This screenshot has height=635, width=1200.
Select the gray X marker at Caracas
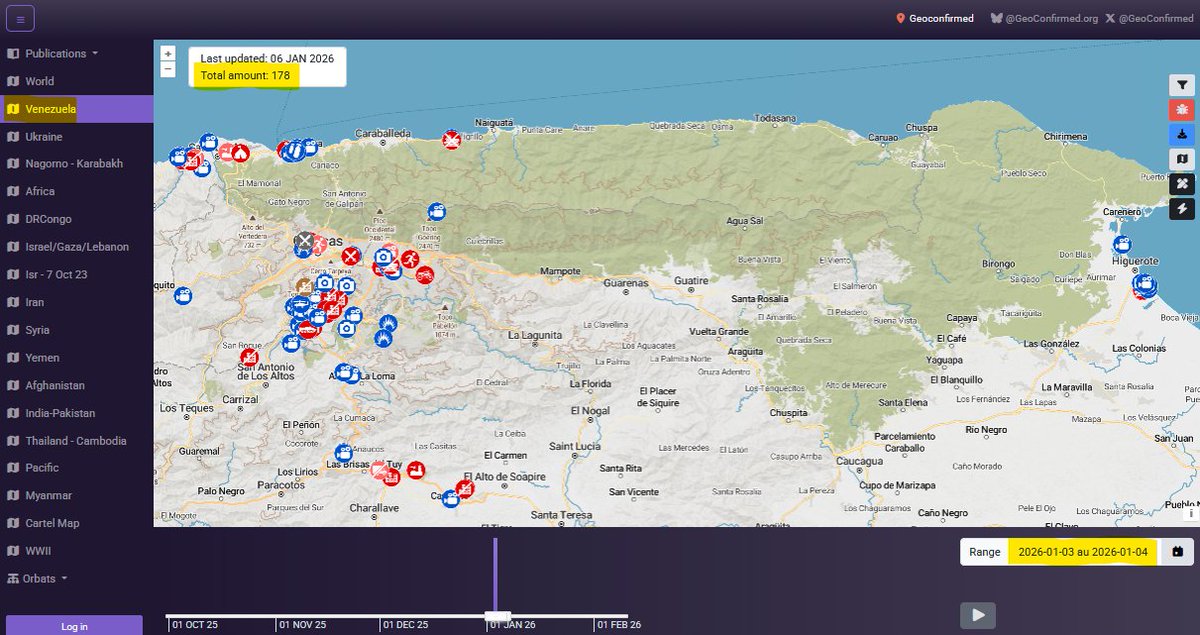pos(305,241)
